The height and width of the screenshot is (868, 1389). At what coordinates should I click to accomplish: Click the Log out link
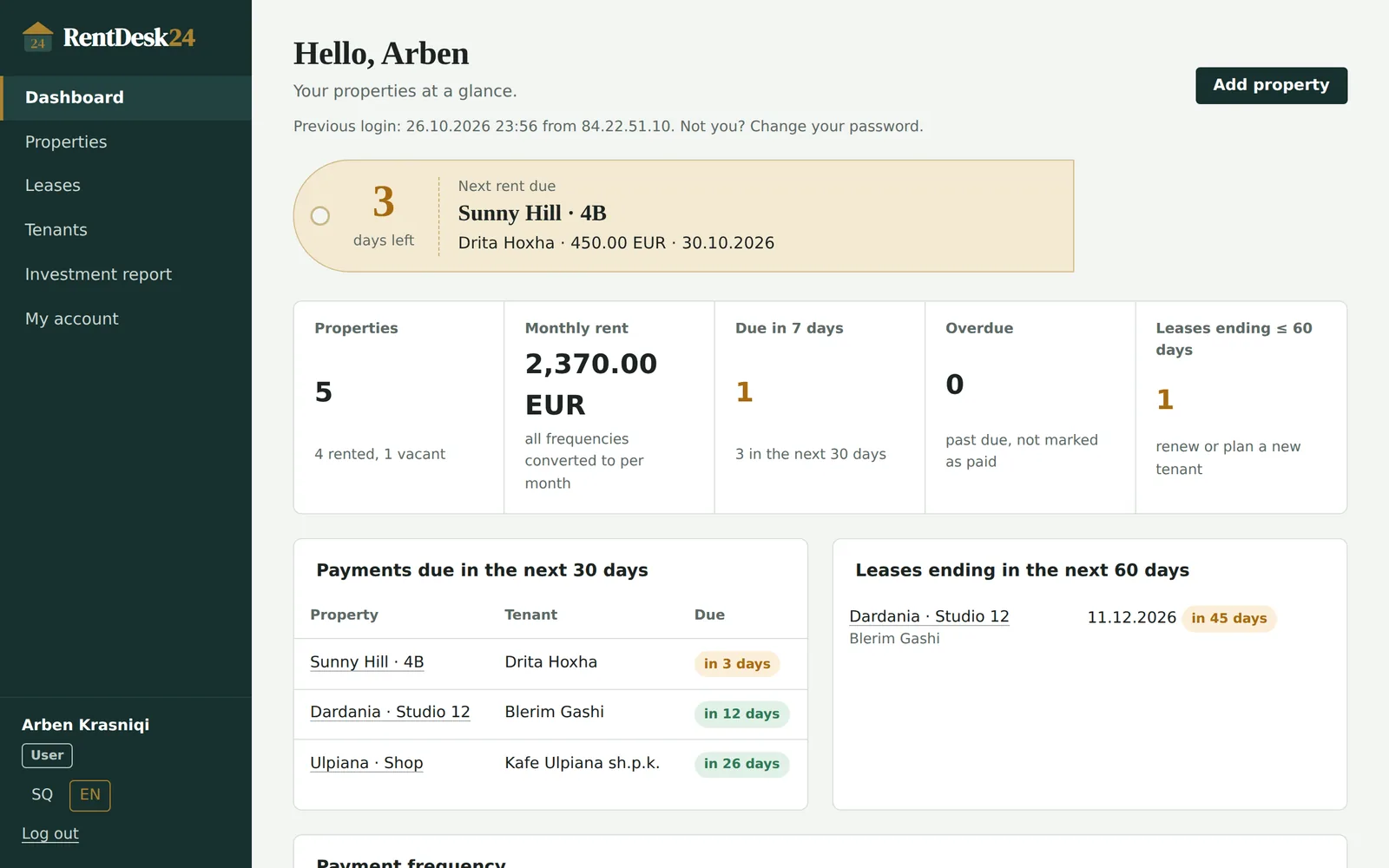click(x=50, y=833)
